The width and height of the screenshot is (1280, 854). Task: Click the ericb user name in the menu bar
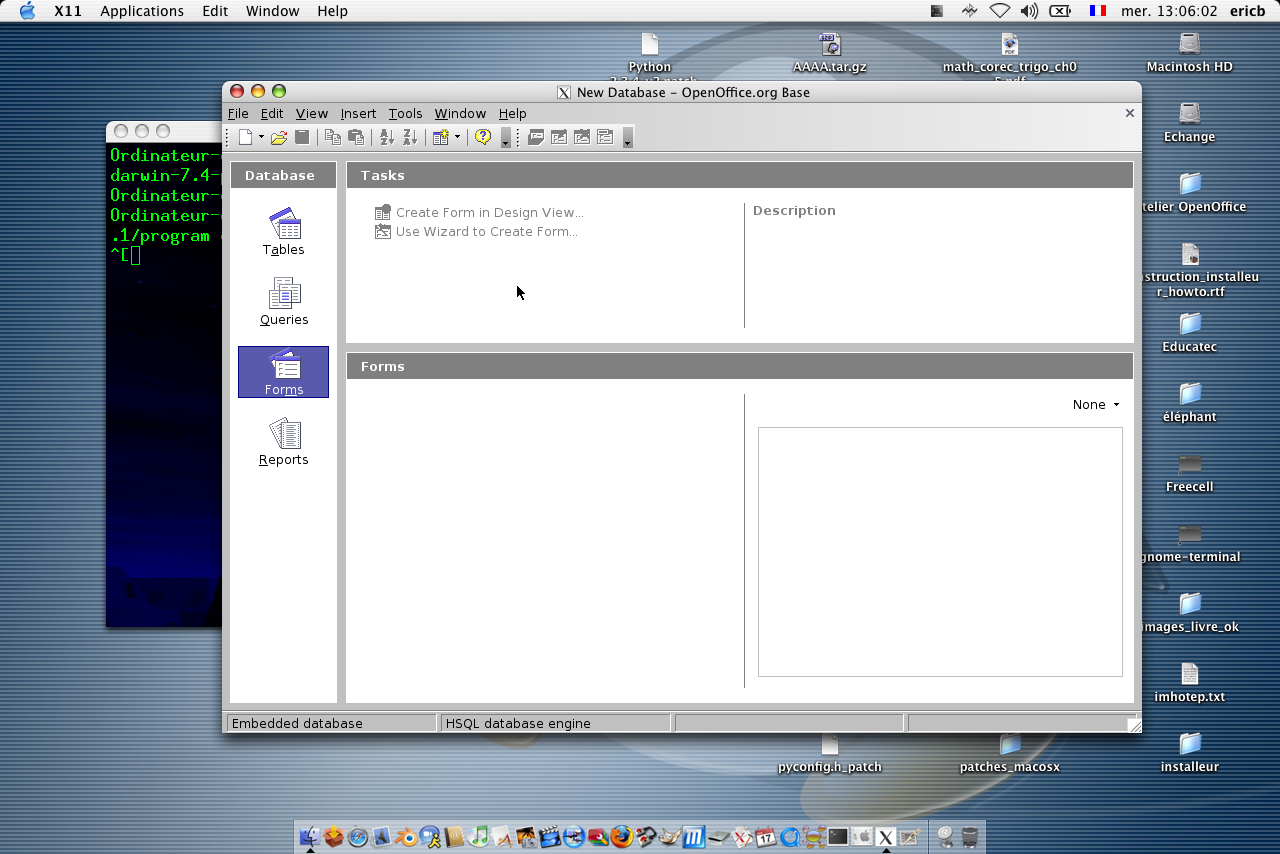pos(1247,11)
